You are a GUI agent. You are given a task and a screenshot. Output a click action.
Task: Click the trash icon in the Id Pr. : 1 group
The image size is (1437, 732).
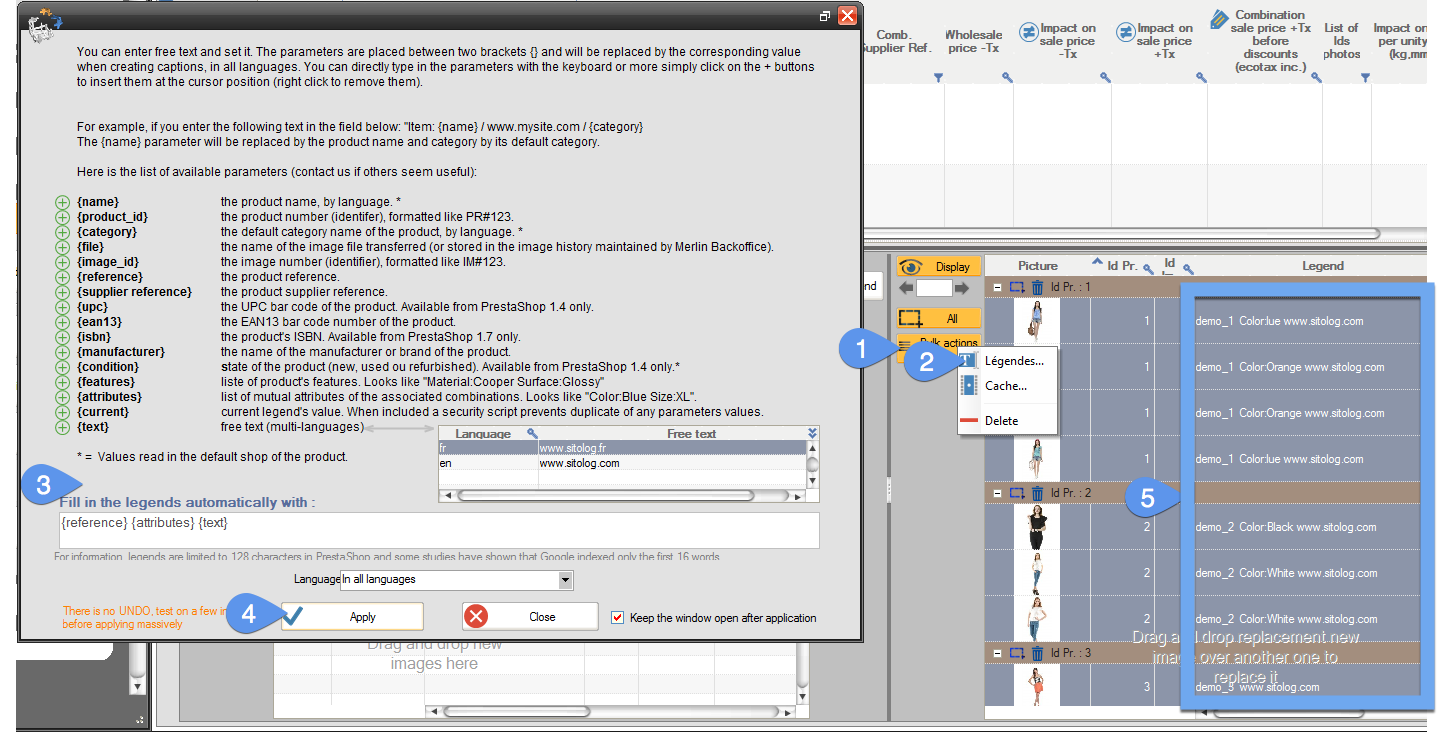point(1037,288)
